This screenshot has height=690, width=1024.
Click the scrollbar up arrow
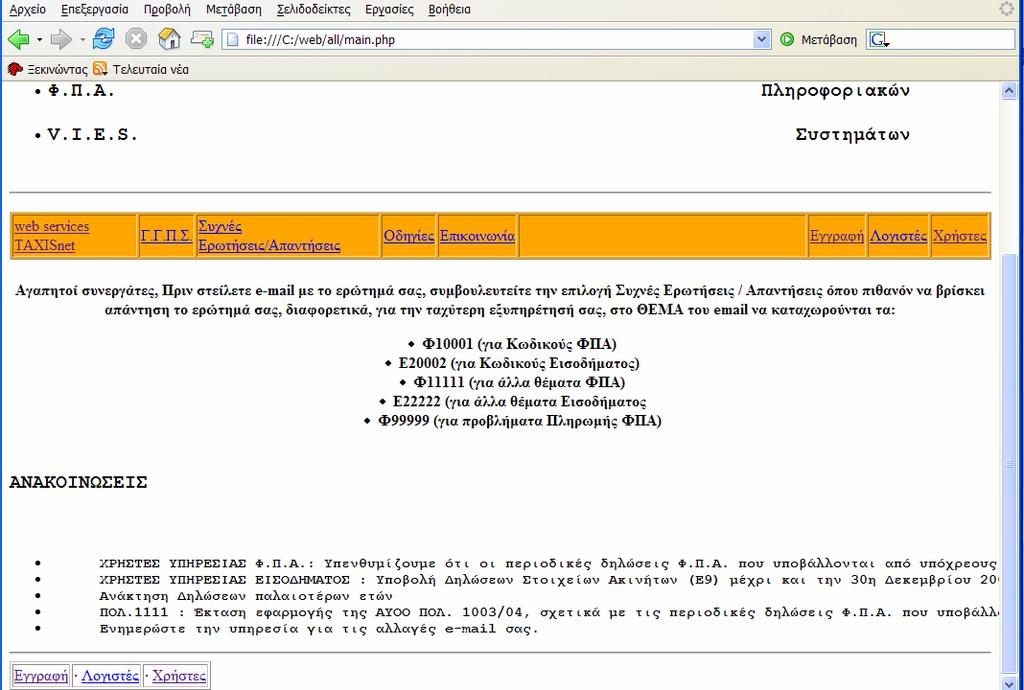click(x=1009, y=90)
